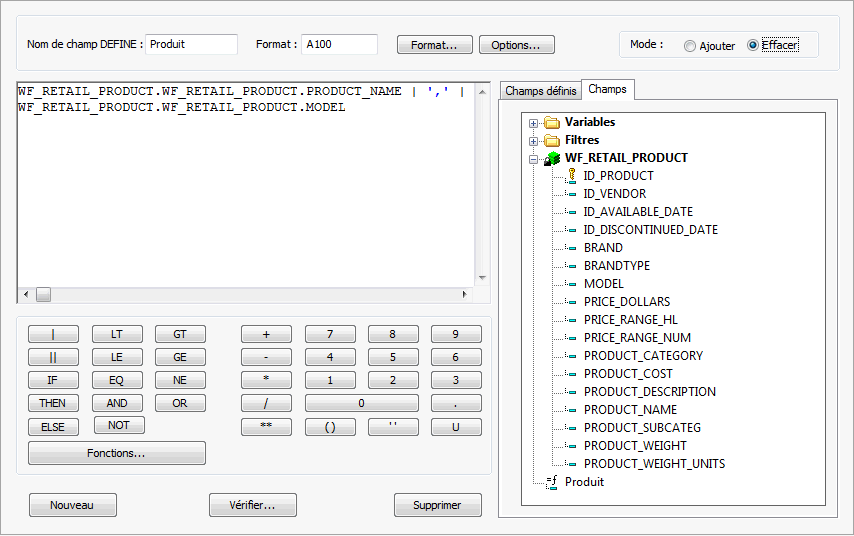This screenshot has width=854, height=536.
Task: Click the define-function icon beside Produit
Action: click(x=552, y=482)
